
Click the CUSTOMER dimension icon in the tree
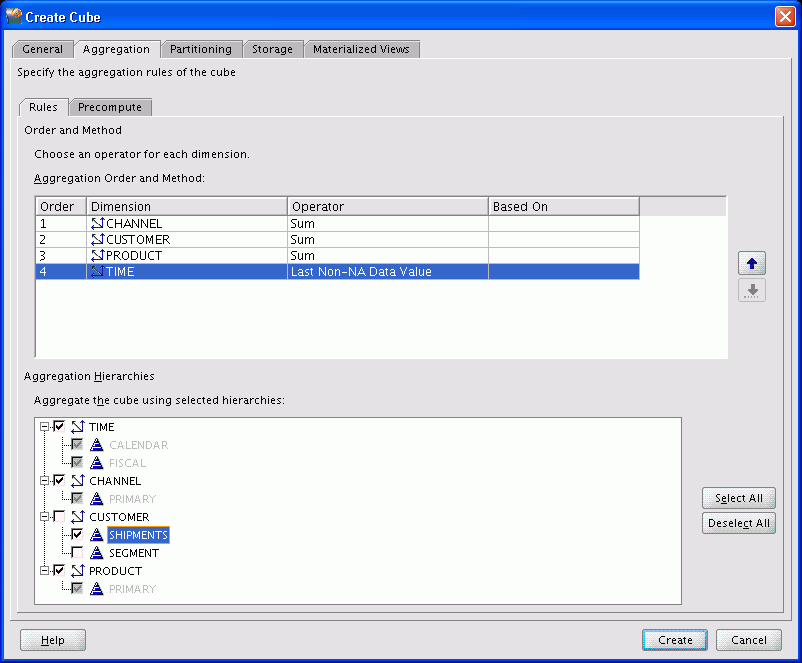(x=76, y=516)
